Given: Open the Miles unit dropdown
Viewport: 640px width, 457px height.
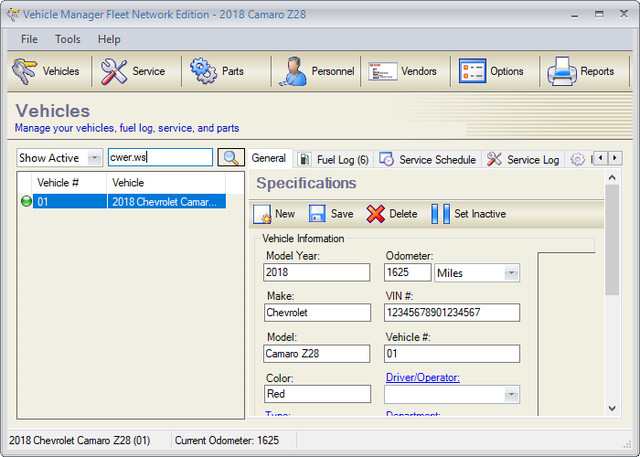Looking at the screenshot, I should pyautogui.click(x=511, y=273).
